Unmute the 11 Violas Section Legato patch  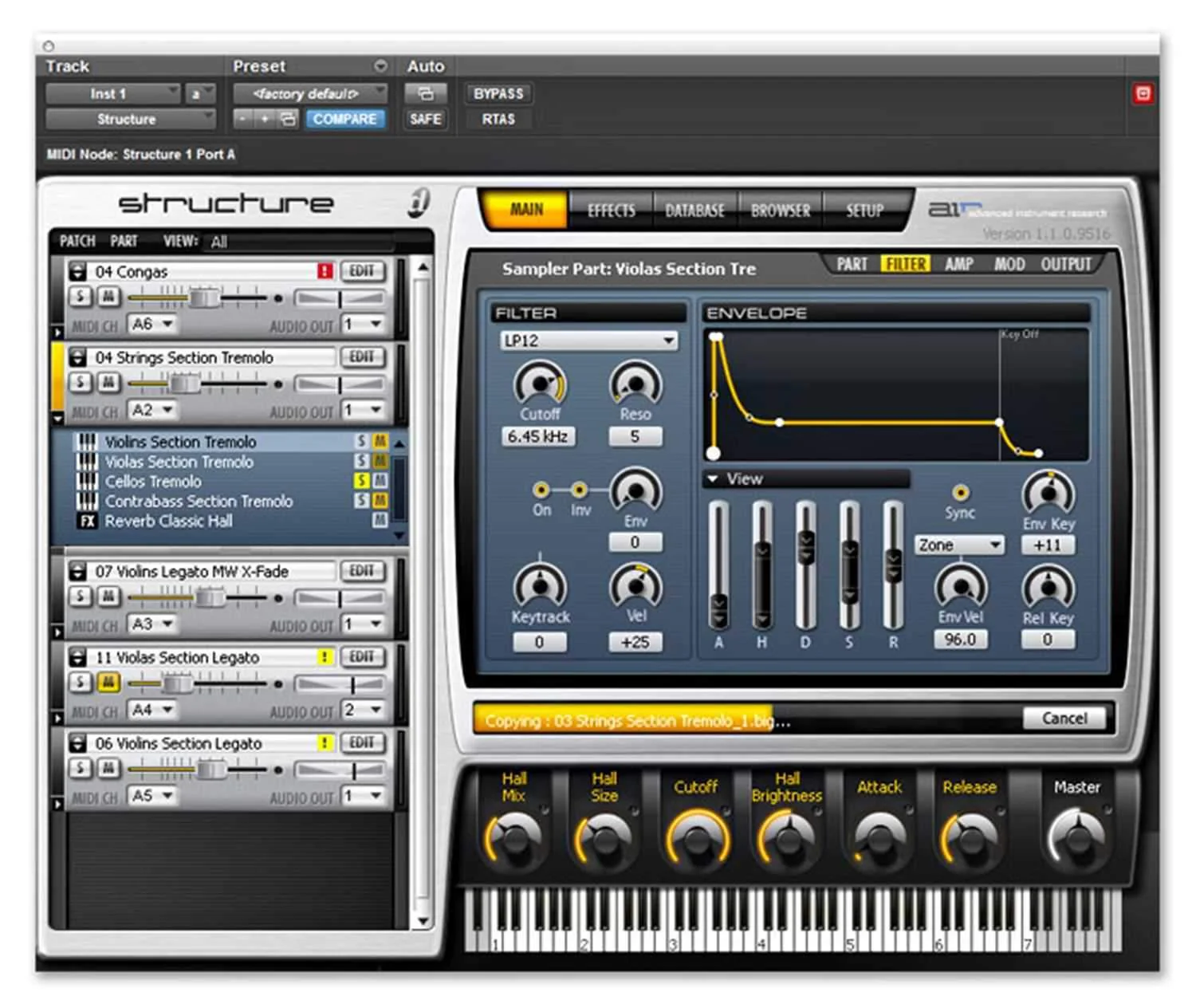[108, 683]
